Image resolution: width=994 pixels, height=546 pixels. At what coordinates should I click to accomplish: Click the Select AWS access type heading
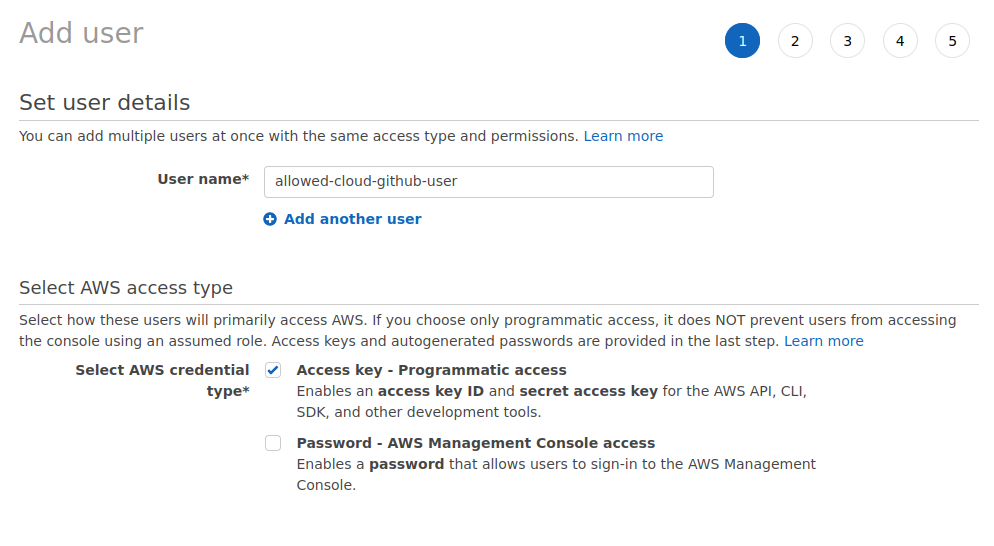click(x=126, y=288)
